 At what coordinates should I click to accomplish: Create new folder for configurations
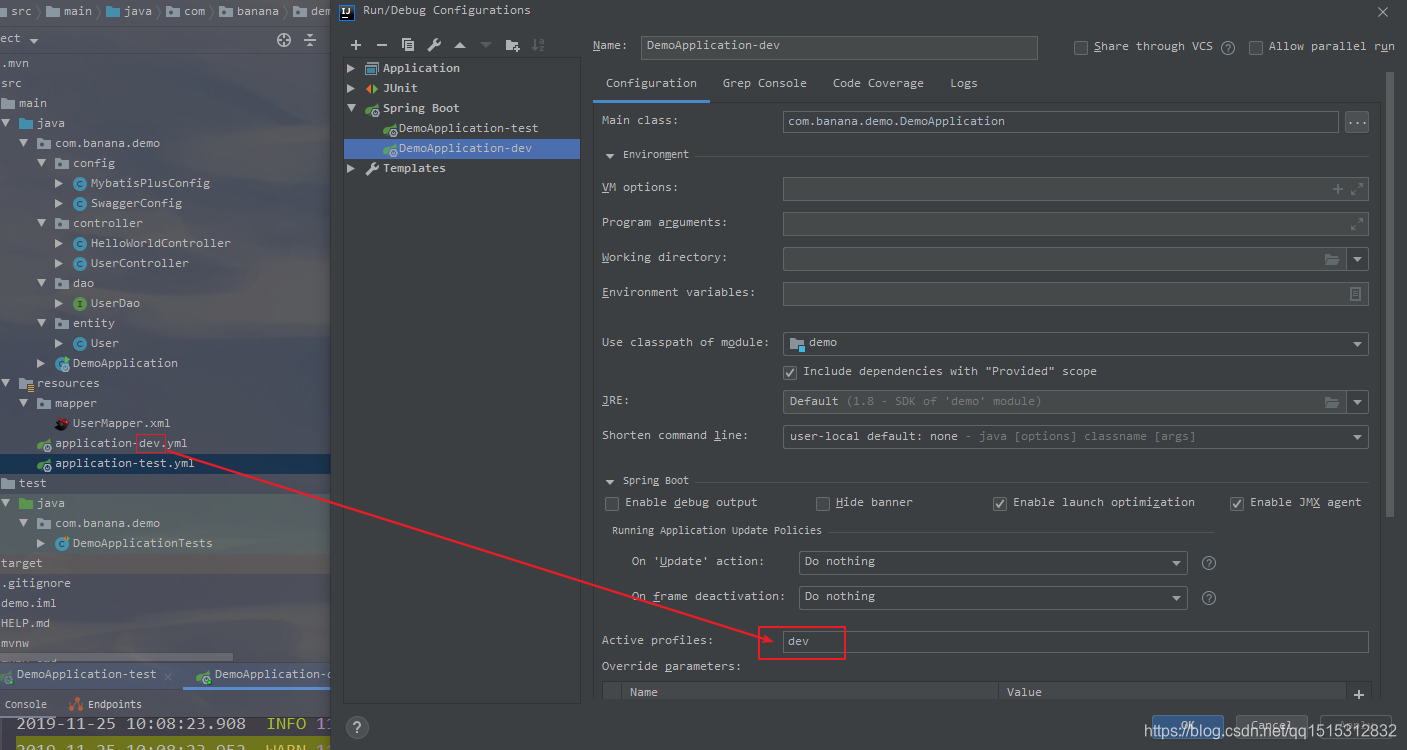pos(512,45)
